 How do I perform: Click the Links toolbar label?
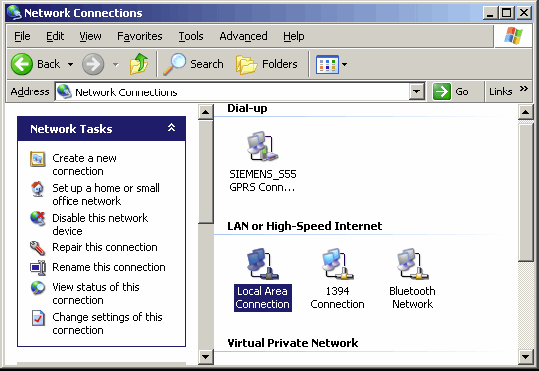click(x=500, y=91)
